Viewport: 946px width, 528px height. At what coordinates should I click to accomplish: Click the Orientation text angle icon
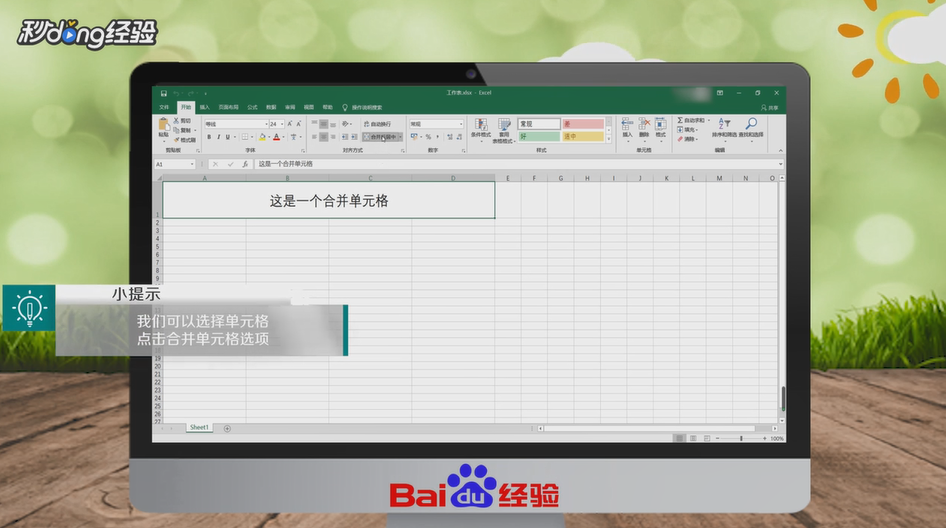click(x=346, y=124)
